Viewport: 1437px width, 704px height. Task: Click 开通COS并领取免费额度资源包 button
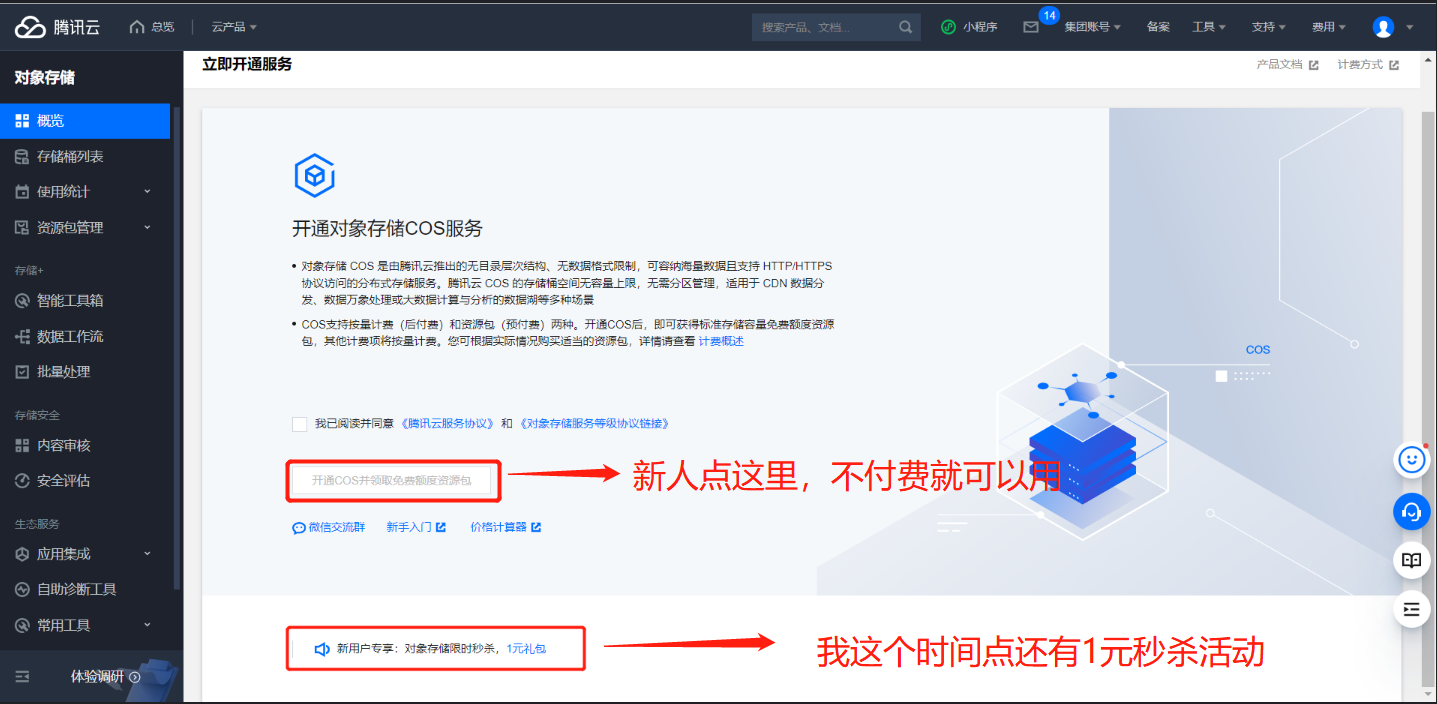tap(393, 481)
